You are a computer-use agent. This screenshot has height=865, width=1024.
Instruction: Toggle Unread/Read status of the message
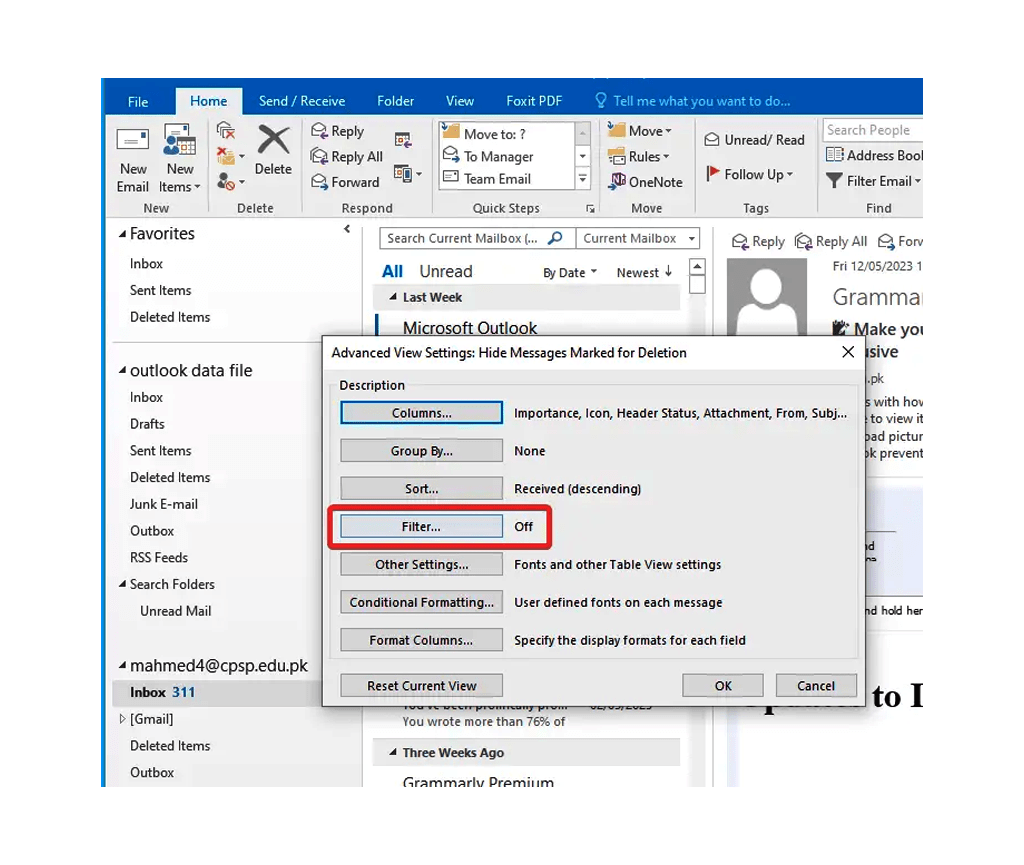tap(754, 139)
